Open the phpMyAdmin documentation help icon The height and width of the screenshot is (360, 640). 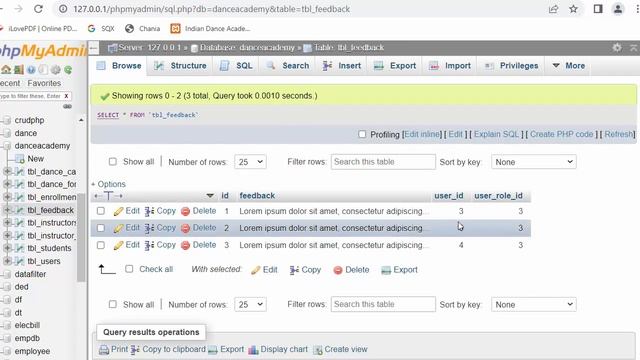pyautogui.click(x=31, y=70)
